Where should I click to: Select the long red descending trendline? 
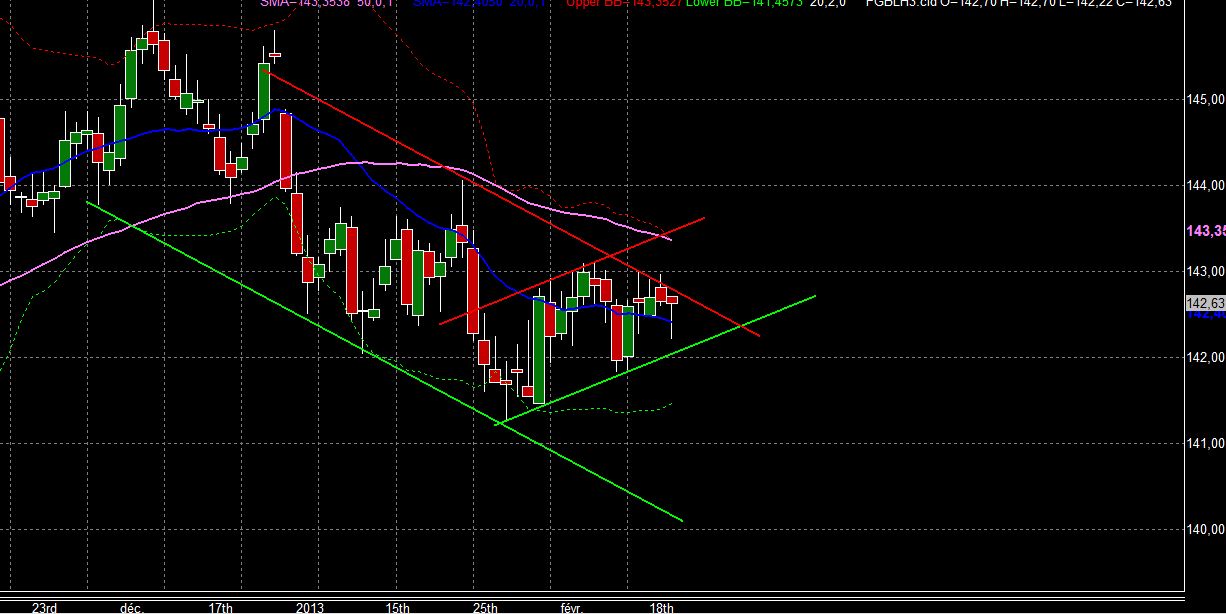510,203
